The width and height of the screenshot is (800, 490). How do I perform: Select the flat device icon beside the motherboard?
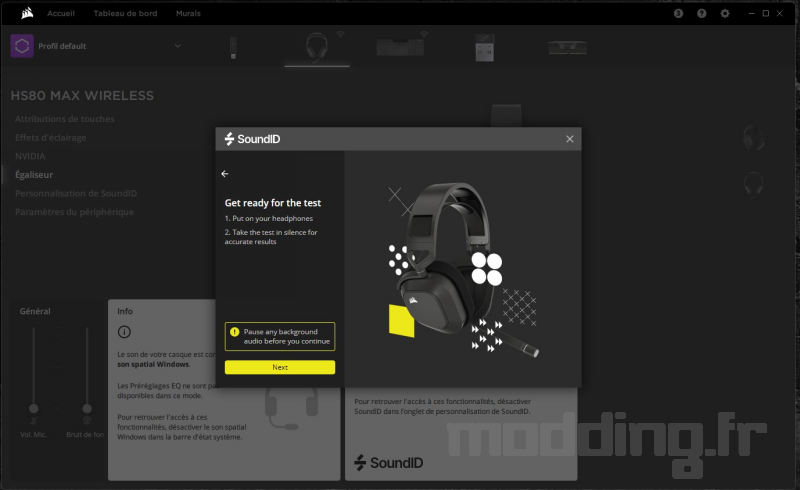click(x=567, y=48)
